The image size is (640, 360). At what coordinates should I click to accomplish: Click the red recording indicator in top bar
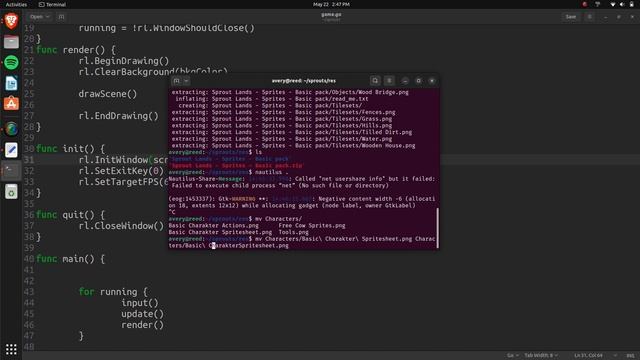pyautogui.click(x=584, y=4)
